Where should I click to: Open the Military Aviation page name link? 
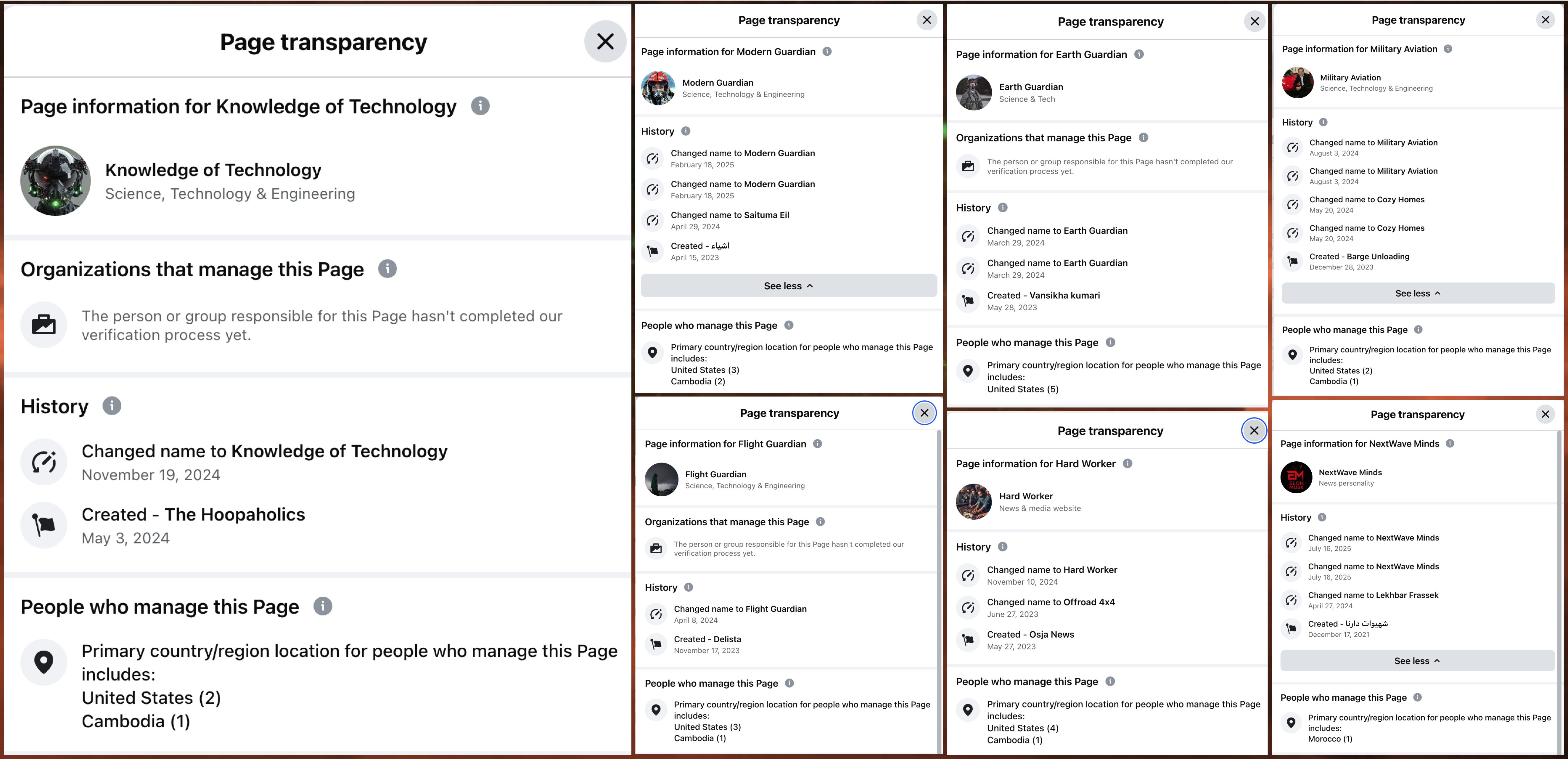[1350, 77]
